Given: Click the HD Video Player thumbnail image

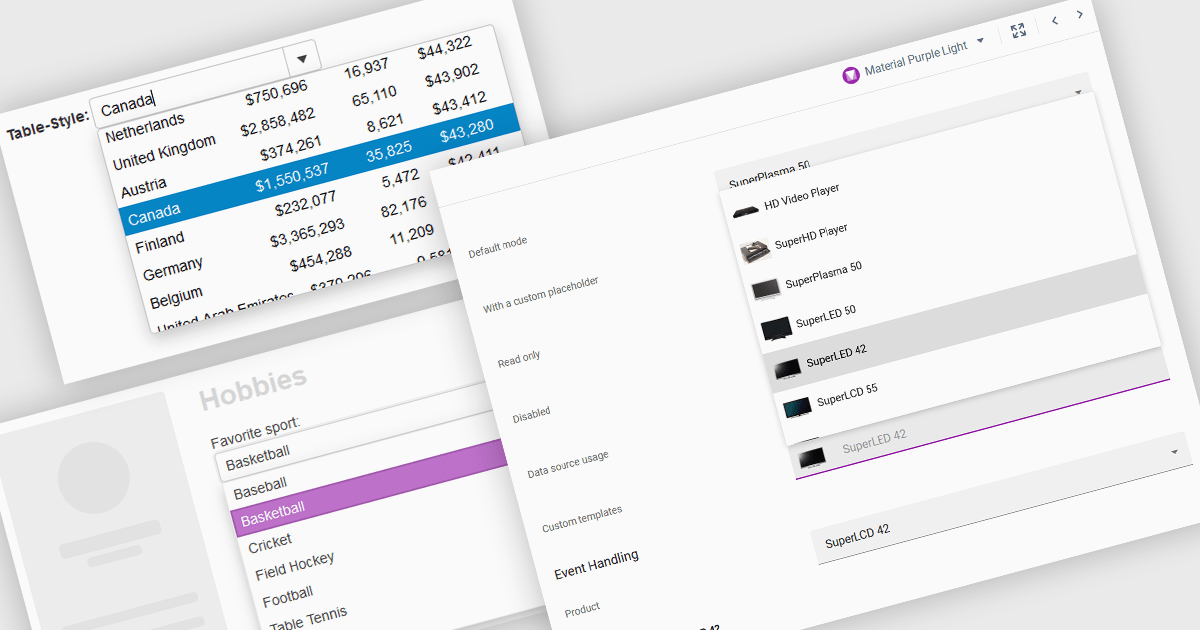Looking at the screenshot, I should tap(745, 211).
